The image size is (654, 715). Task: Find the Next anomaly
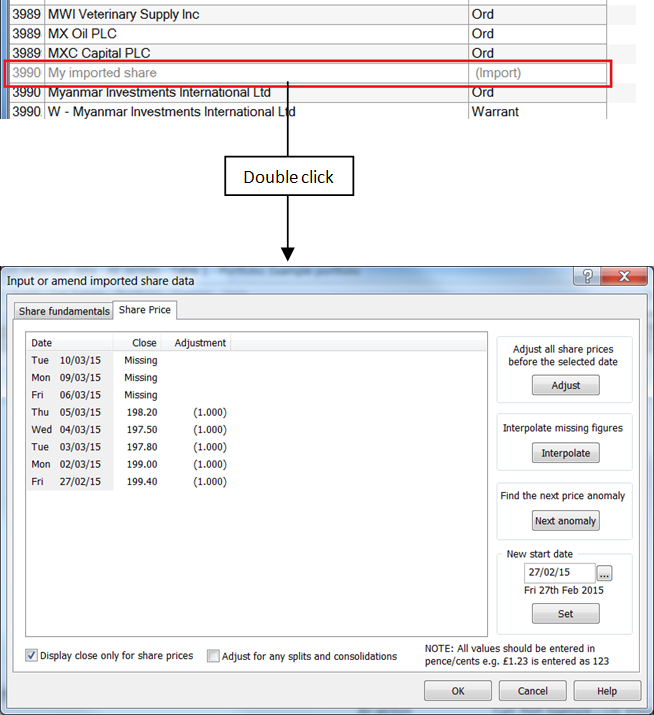pos(565,520)
